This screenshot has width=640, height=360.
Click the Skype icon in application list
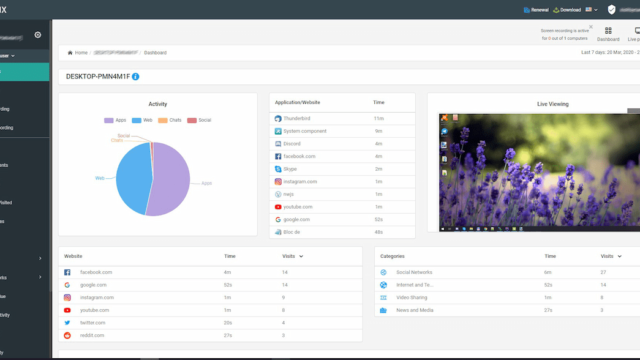[278, 169]
